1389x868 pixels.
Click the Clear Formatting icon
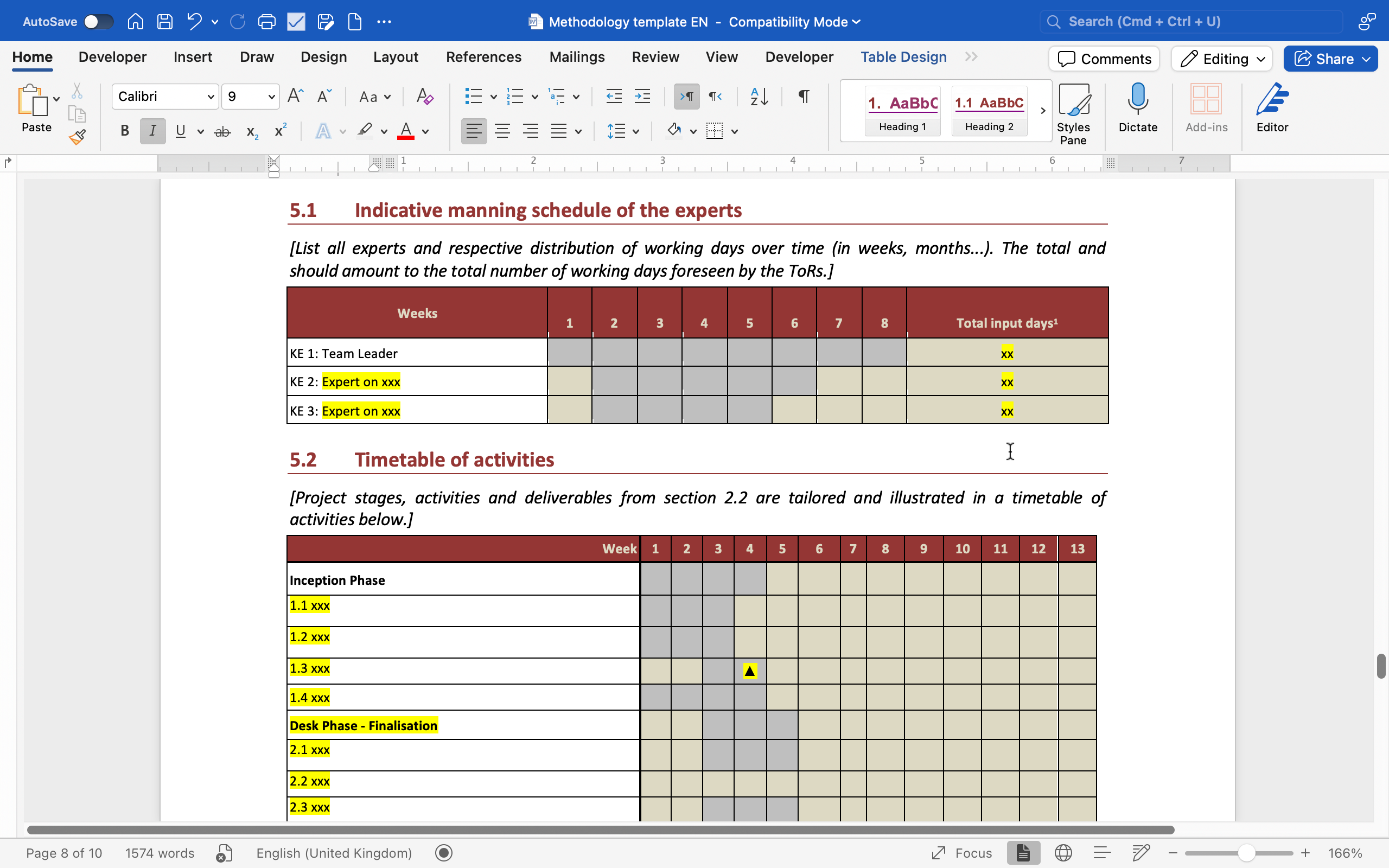pos(424,97)
